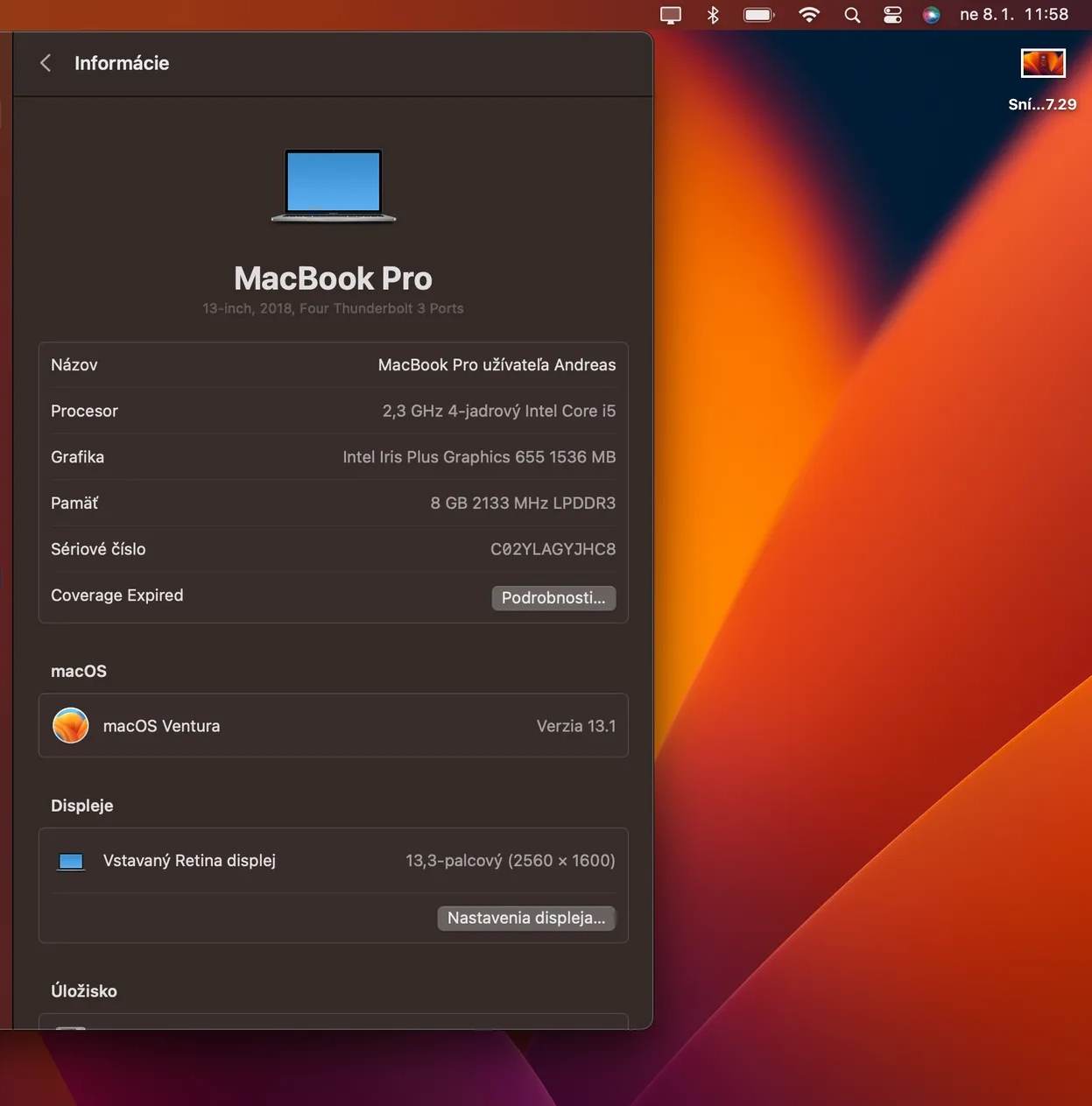Click the Úložisko section heading
1092x1106 pixels.
click(x=84, y=991)
